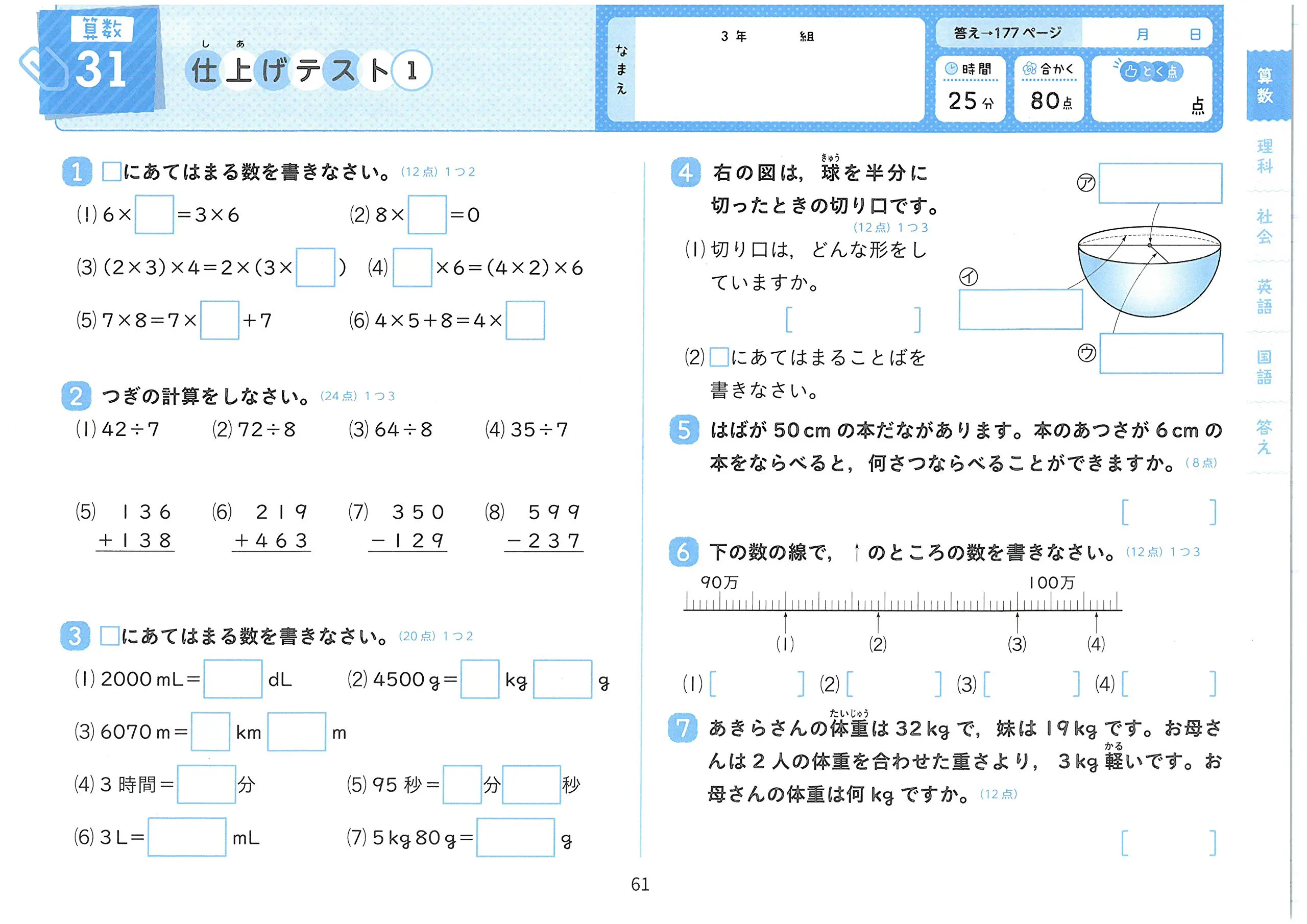Click the flower icon beside 合かく
Screen dimensions: 1307x924
(x=1030, y=69)
